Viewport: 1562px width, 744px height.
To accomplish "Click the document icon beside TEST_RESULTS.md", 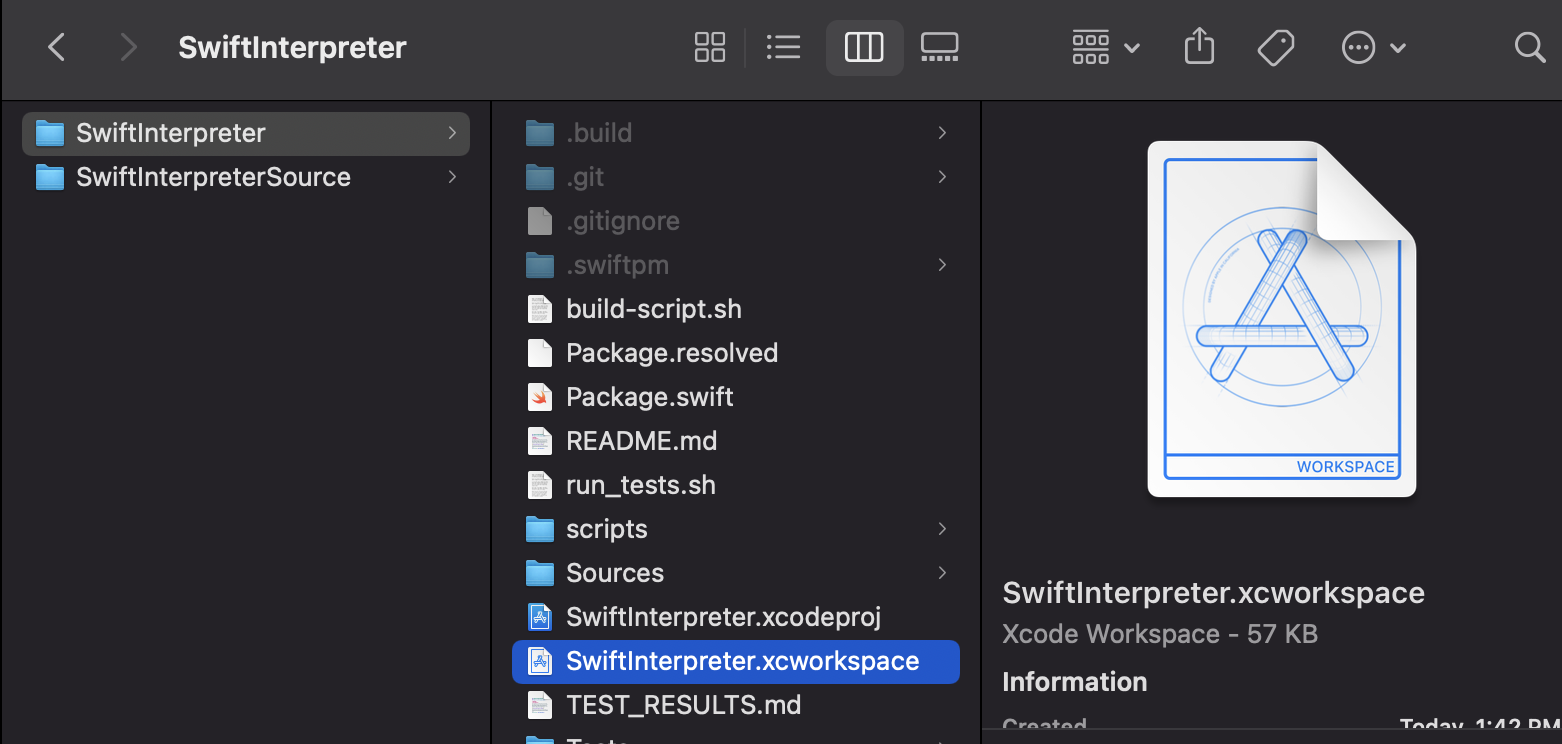I will point(540,705).
